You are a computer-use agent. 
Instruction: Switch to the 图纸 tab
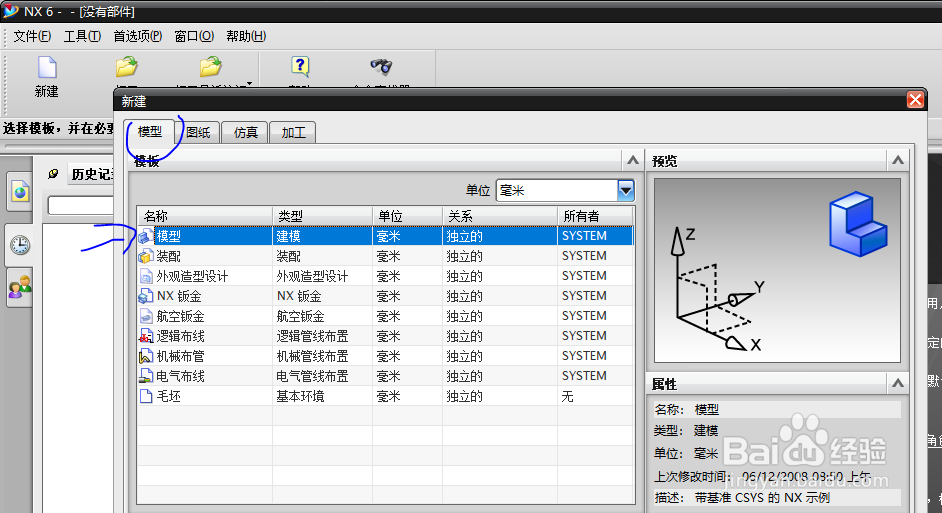(x=198, y=132)
